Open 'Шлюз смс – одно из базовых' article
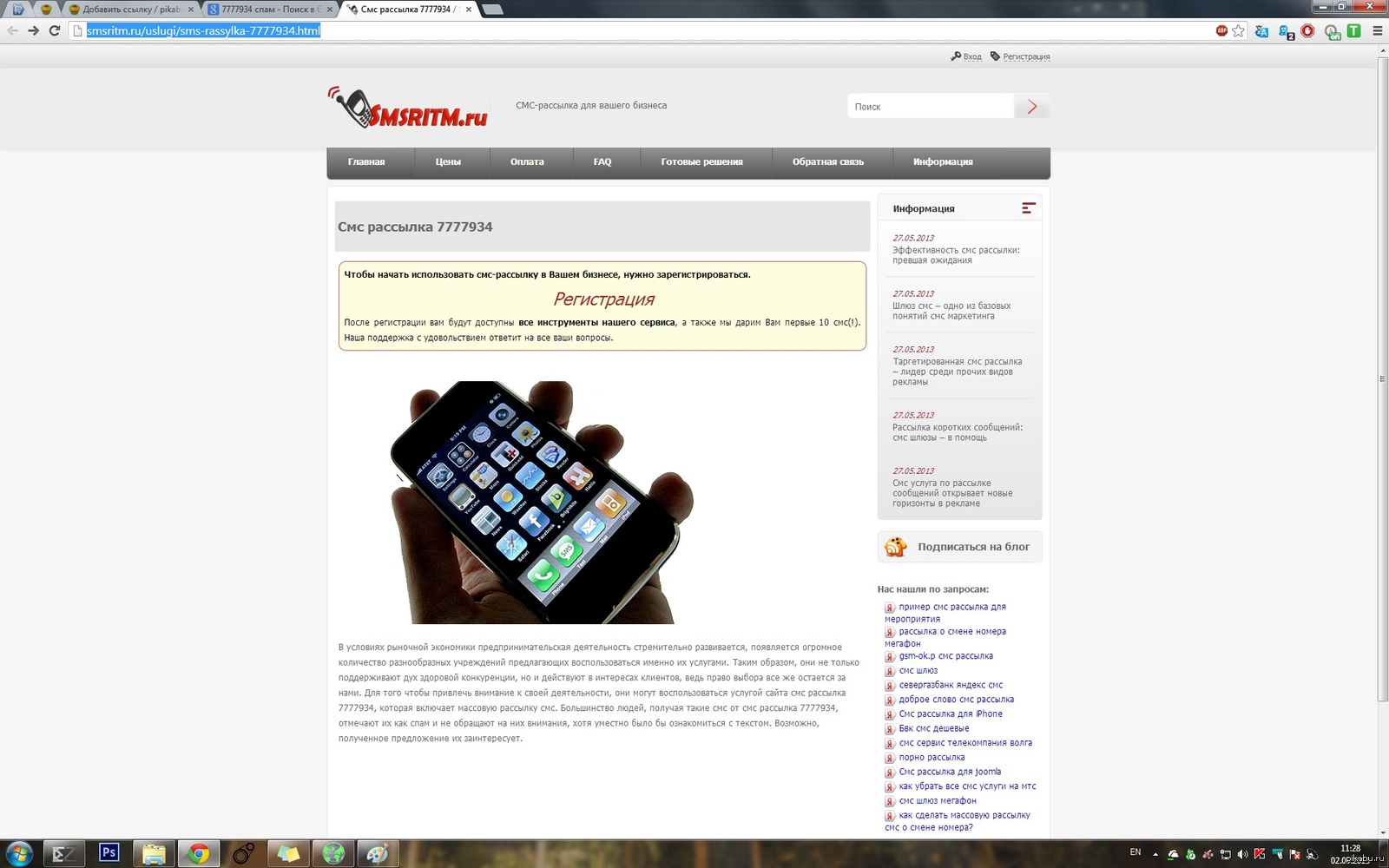1389x868 pixels. [951, 311]
